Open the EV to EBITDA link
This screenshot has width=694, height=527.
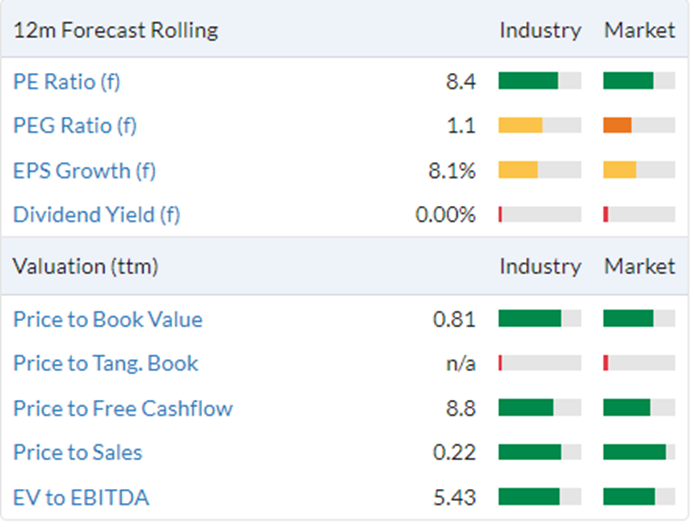coord(81,497)
